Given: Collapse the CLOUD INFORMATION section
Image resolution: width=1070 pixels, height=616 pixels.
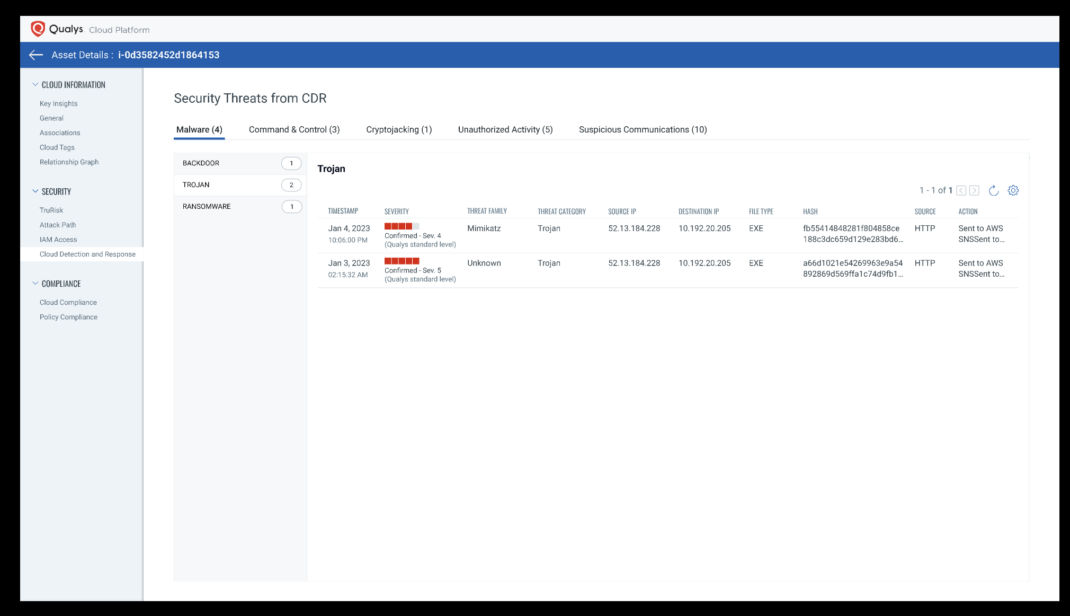Looking at the screenshot, I should pyautogui.click(x=70, y=85).
